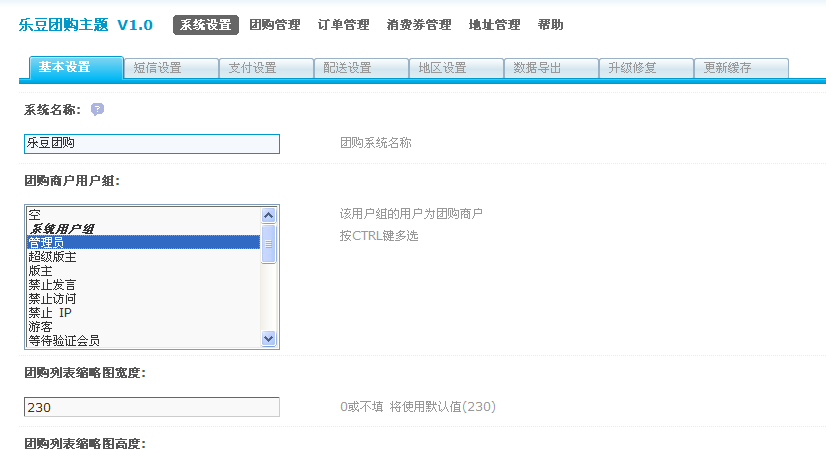Open the 系统设置 menu
This screenshot has height=449, width=826.
[x=206, y=25]
